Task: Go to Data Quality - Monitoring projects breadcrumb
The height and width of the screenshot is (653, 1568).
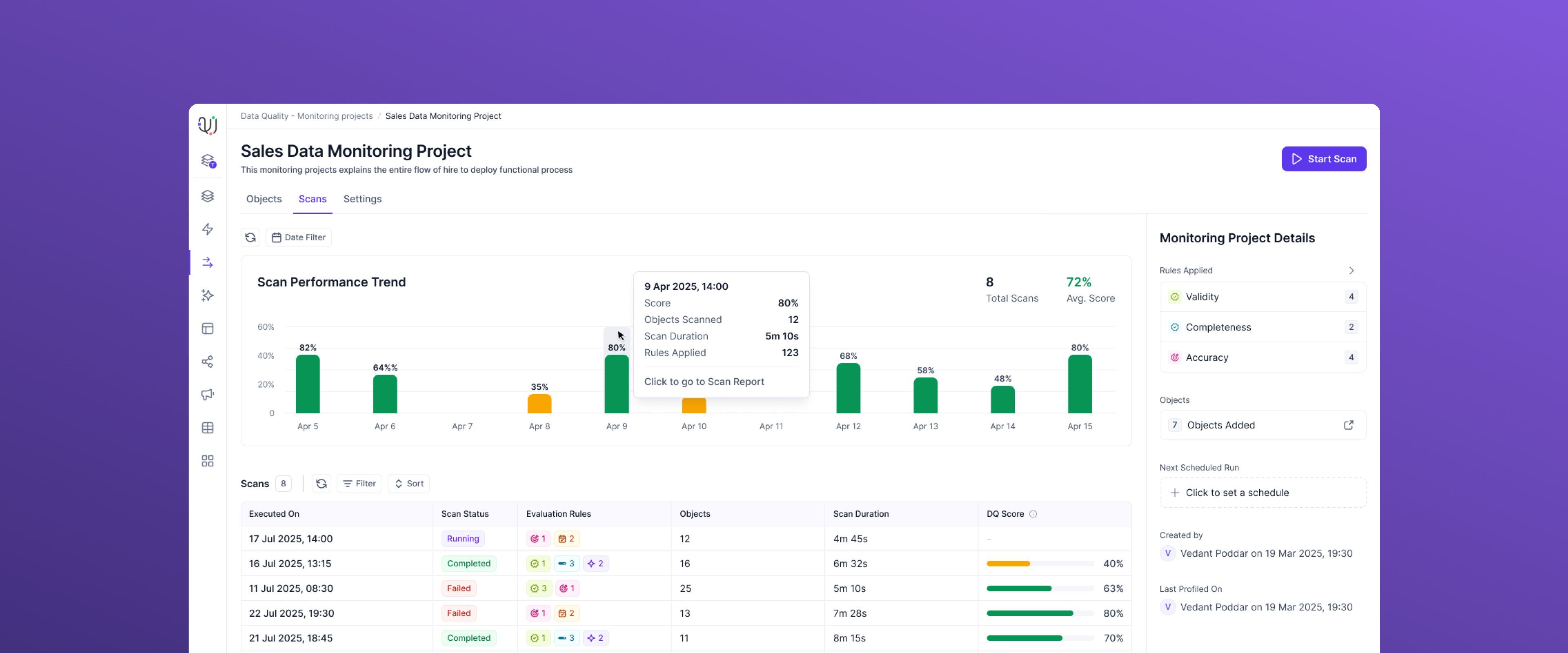Action: [x=306, y=115]
